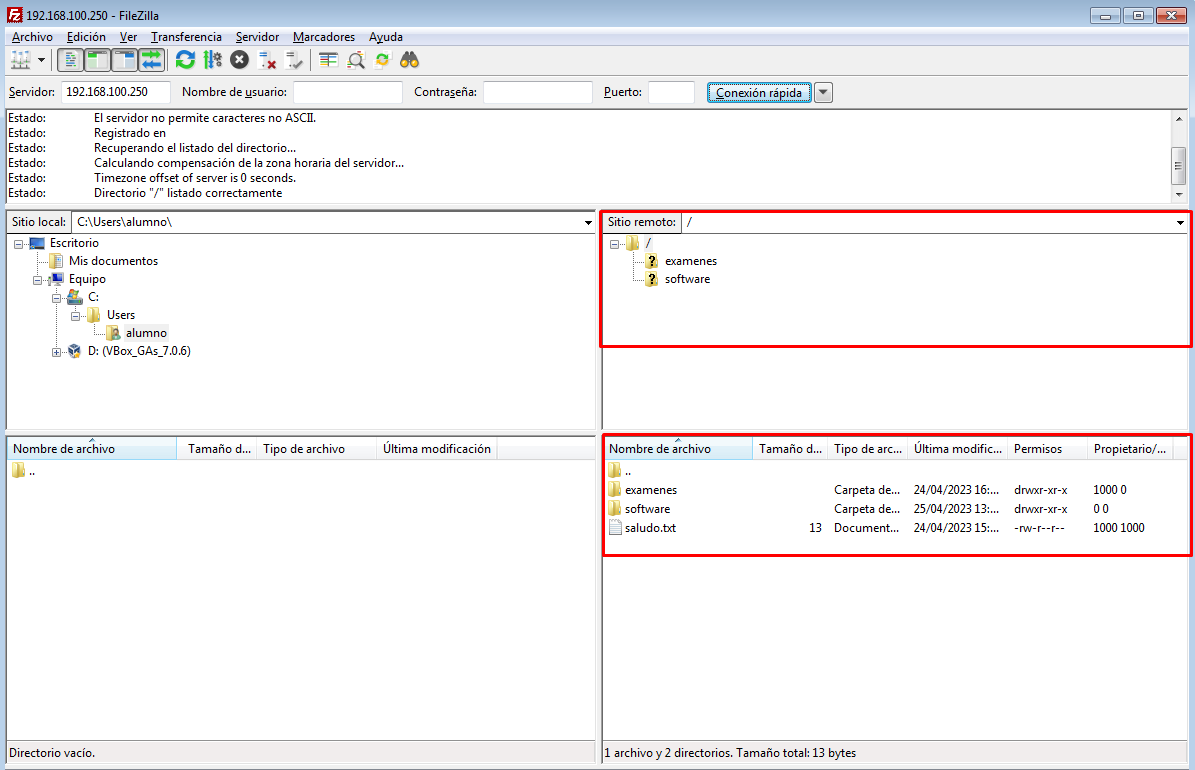Sort remote list by Propietario column

pos(1130,449)
